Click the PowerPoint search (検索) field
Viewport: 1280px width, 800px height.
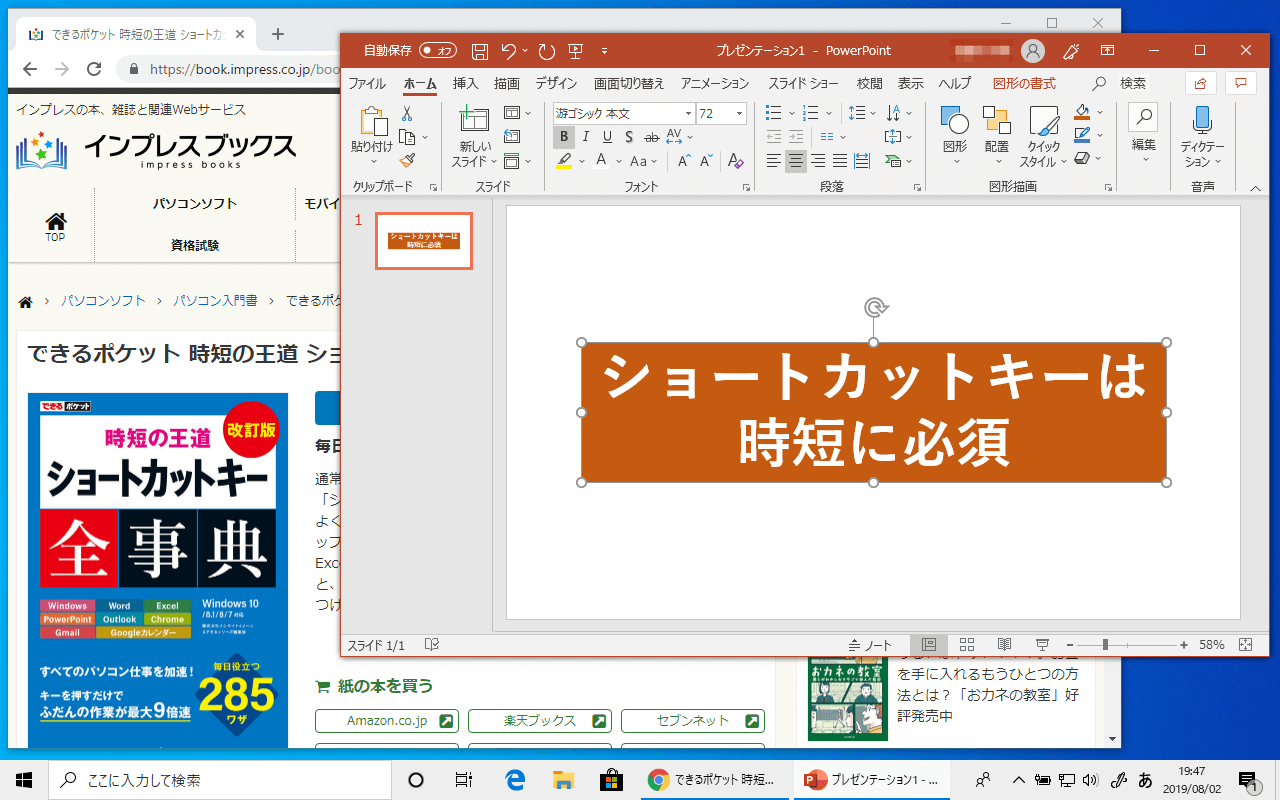[1120, 83]
